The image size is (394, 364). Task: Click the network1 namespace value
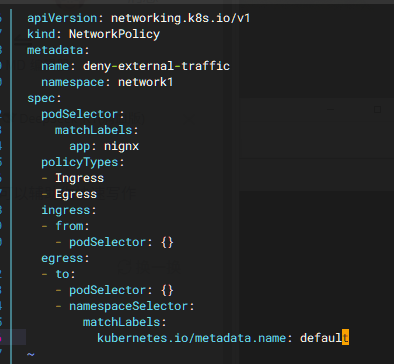coord(146,82)
